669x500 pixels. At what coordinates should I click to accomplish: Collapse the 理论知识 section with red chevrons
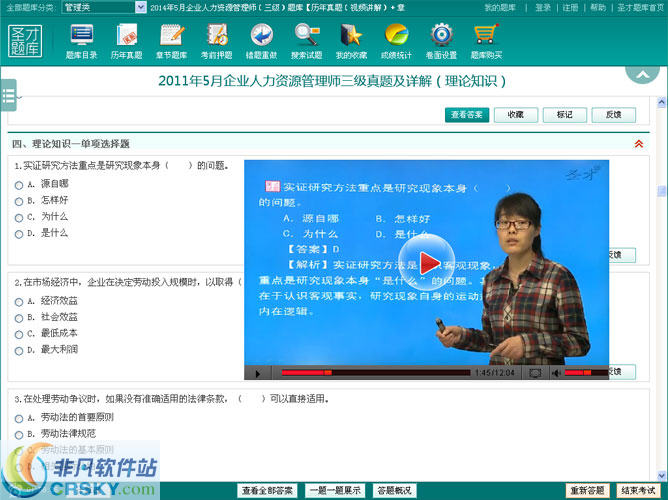click(639, 144)
